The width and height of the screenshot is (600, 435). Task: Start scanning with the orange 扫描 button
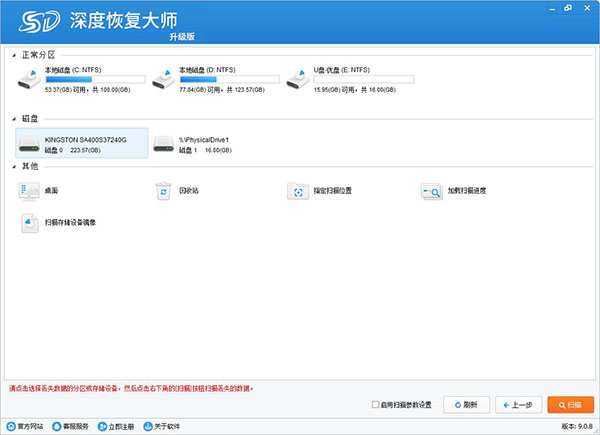(x=570, y=405)
